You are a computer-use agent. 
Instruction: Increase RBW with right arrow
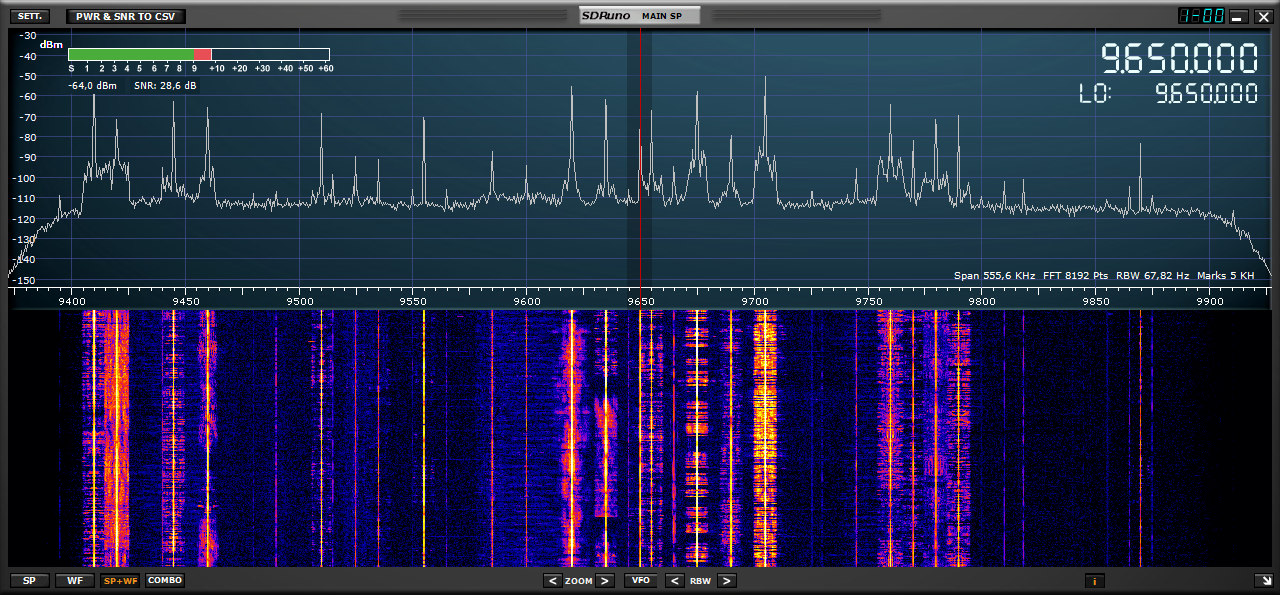tap(727, 581)
